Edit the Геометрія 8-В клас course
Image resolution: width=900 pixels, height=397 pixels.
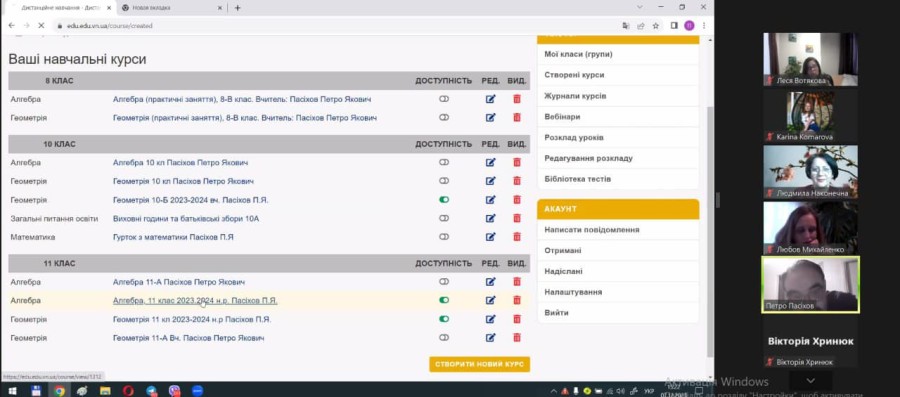[x=490, y=118]
